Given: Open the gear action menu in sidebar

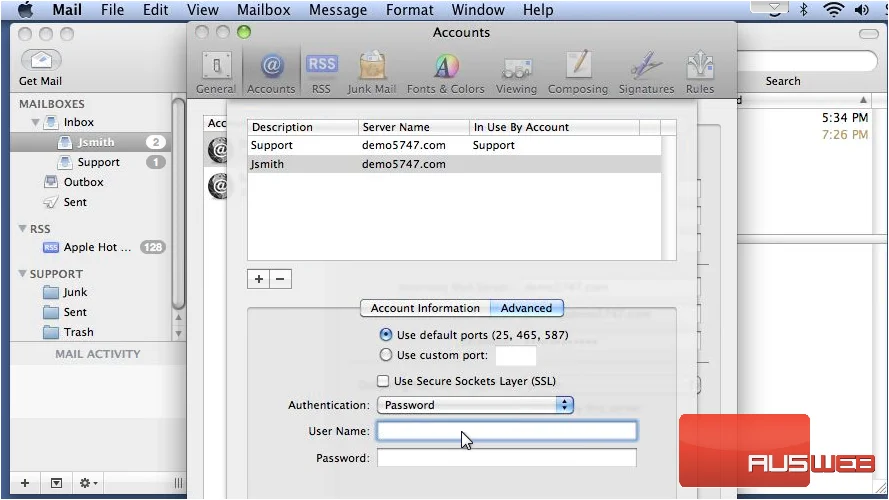Looking at the screenshot, I should [x=88, y=483].
